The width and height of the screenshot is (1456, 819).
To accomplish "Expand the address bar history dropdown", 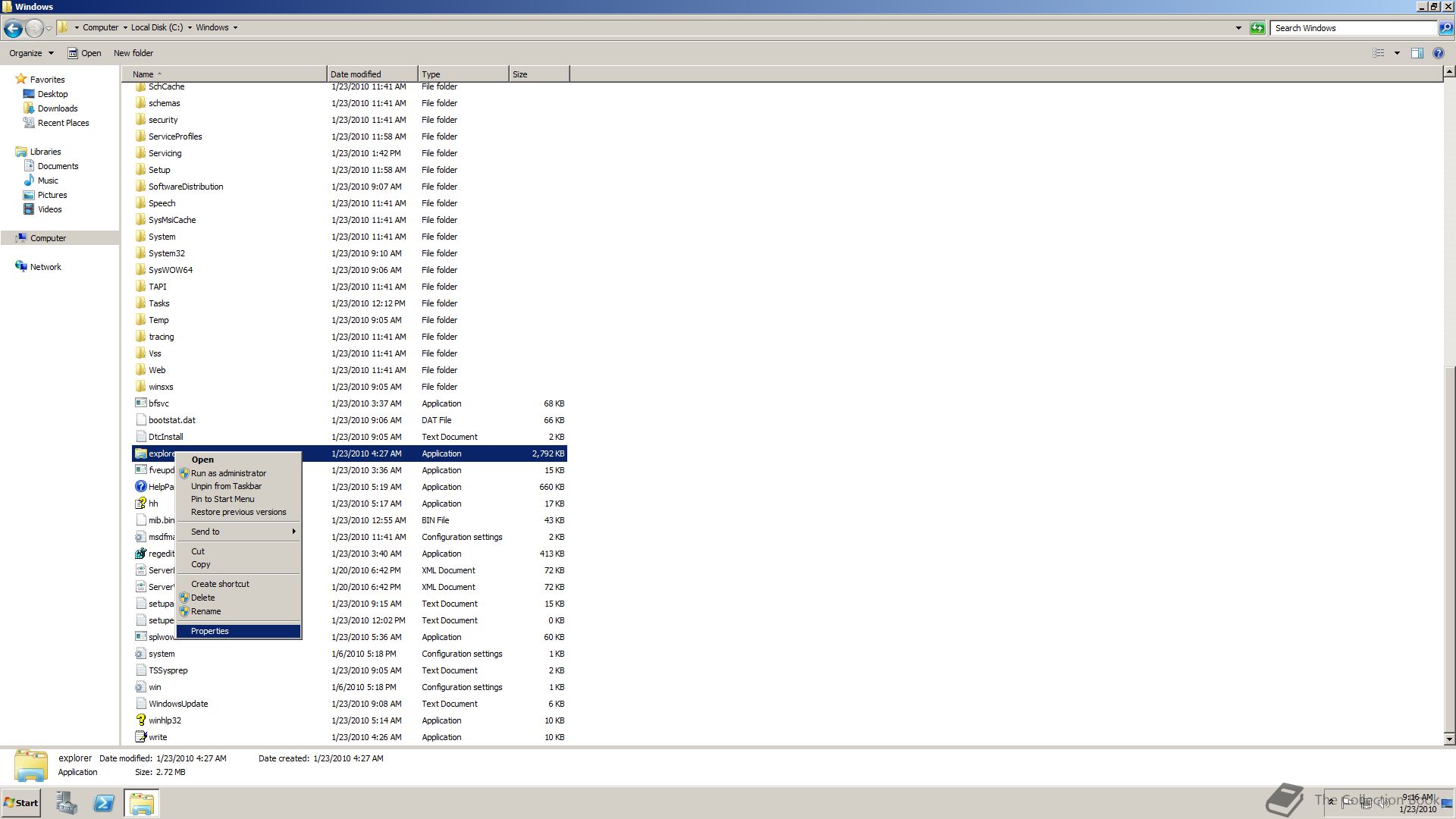I will coord(1238,28).
